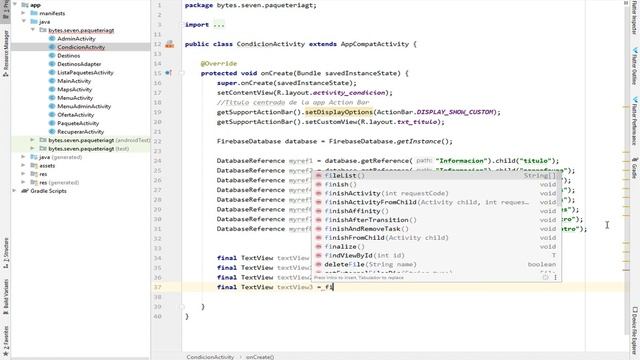Choose finishAffinity() suggestion
The height and width of the screenshot is (360, 640).
(x=436, y=211)
